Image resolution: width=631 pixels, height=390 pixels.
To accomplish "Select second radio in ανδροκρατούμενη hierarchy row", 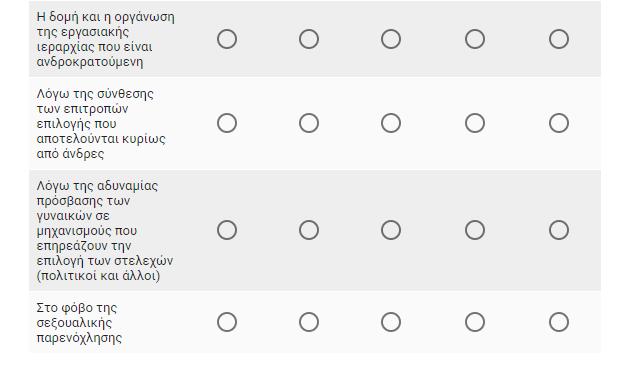I will 309,39.
